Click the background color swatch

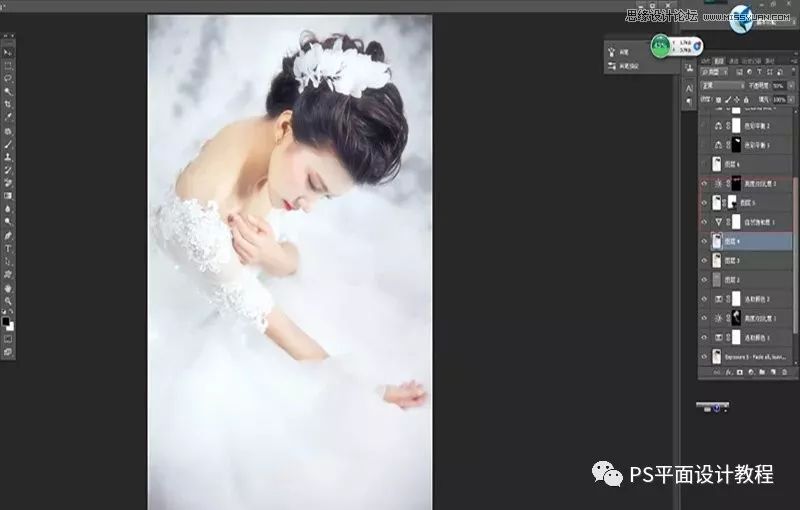tap(10, 326)
